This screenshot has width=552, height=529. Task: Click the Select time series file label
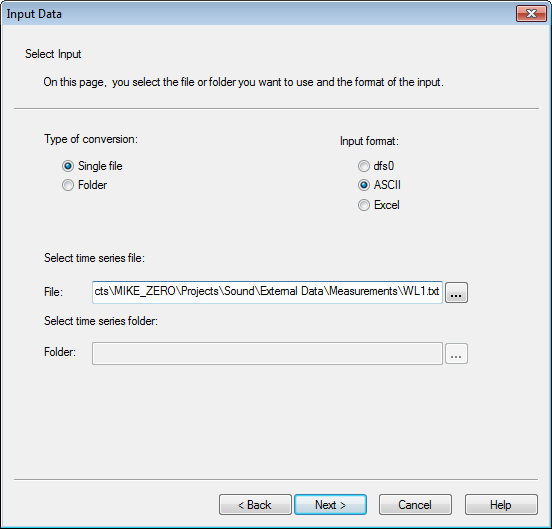(94, 258)
